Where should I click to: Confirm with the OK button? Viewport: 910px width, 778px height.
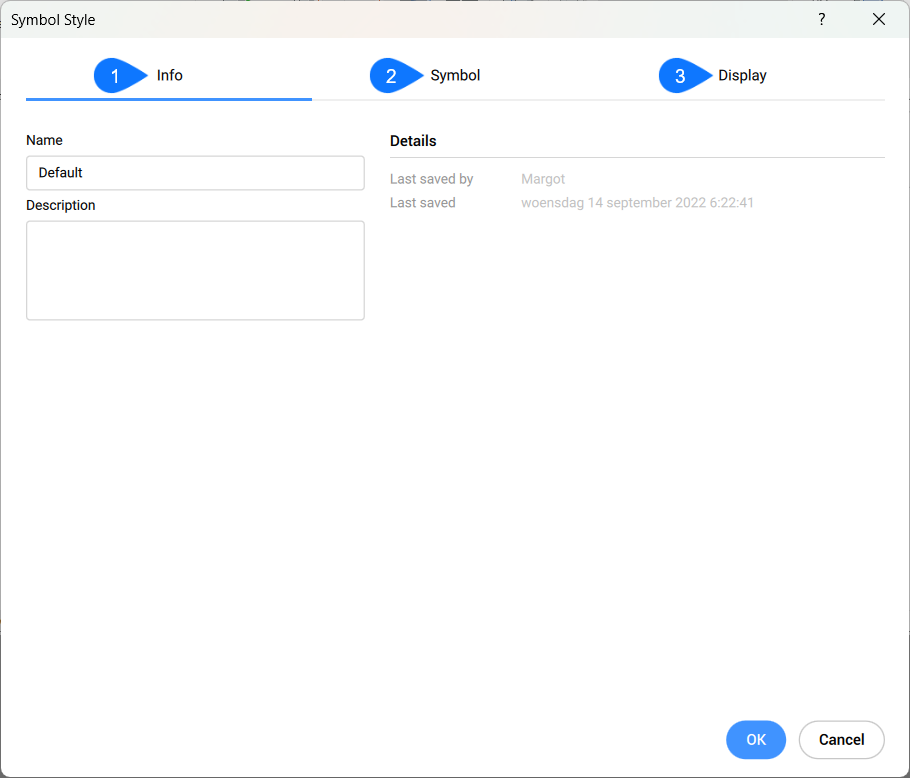(756, 740)
